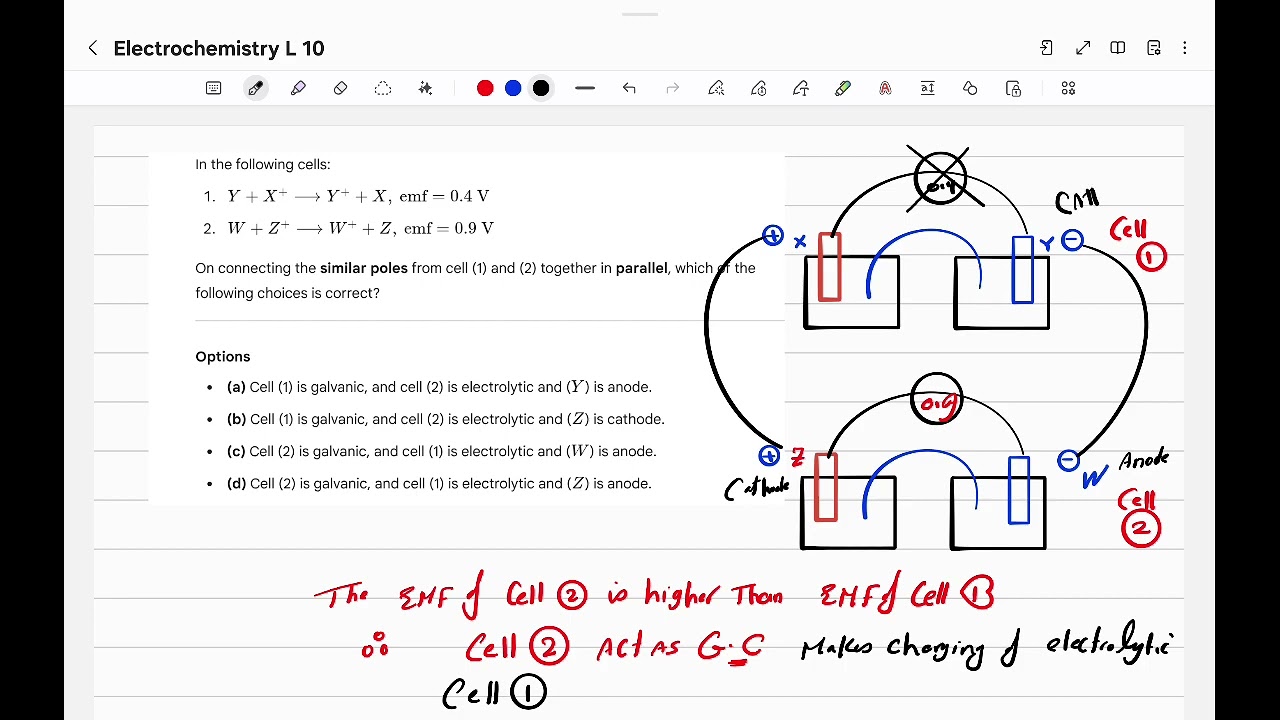1280x720 pixels.
Task: Go back using the arrow beside Electrochemistry title
Action: [x=93, y=48]
